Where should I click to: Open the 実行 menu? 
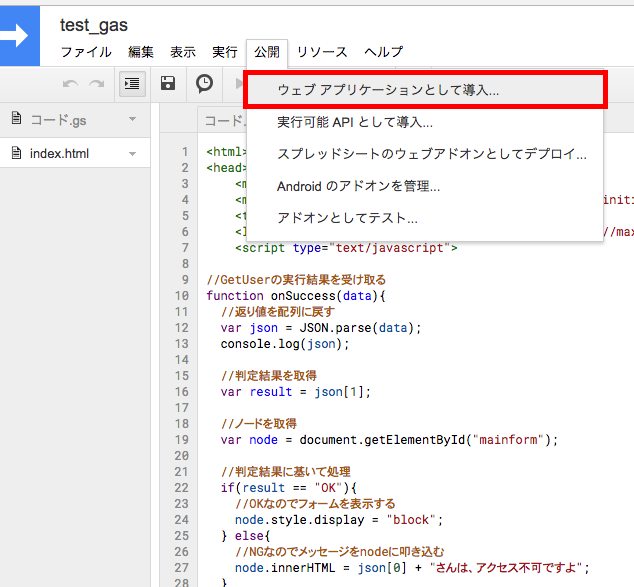pyautogui.click(x=225, y=52)
